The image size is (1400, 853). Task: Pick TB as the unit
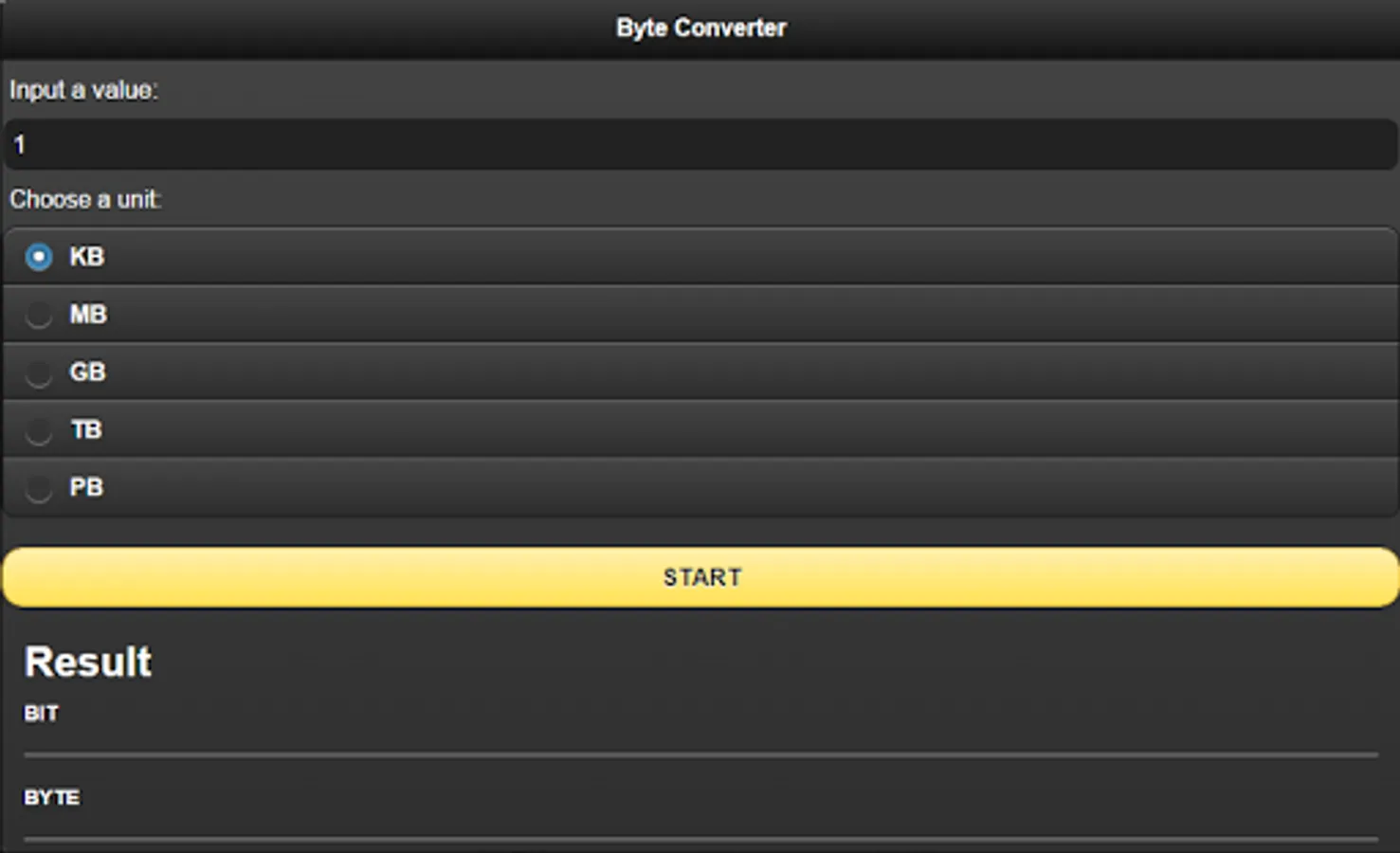39,429
